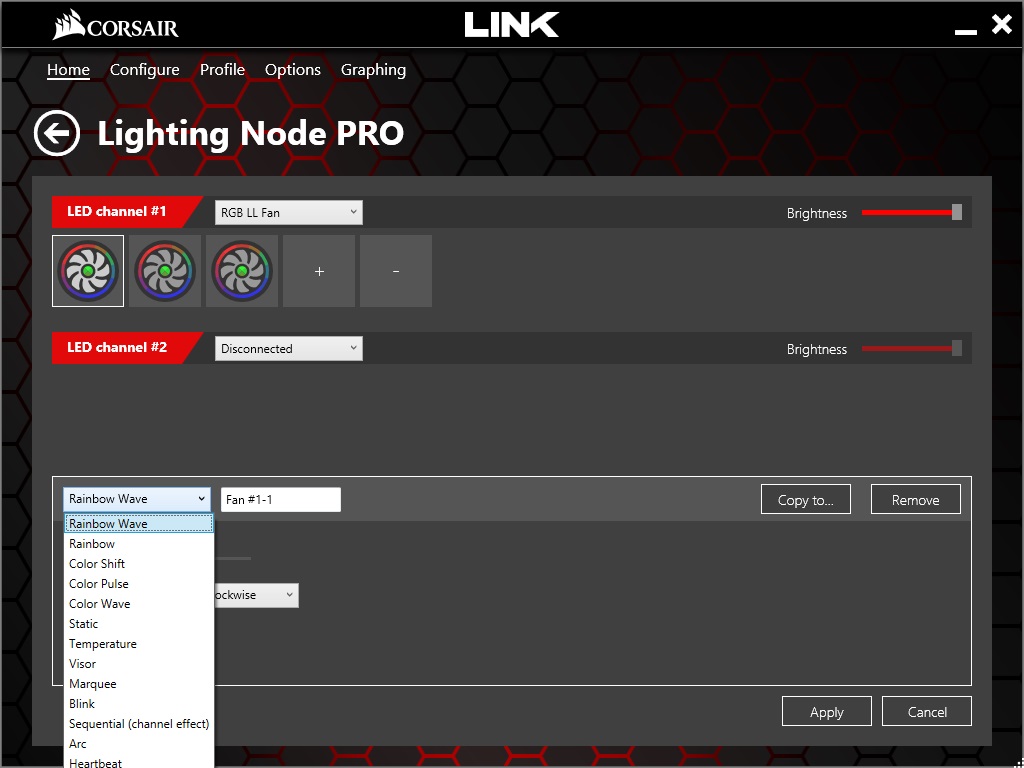1024x768 pixels.
Task: Open the Options tab
Action: tap(293, 70)
